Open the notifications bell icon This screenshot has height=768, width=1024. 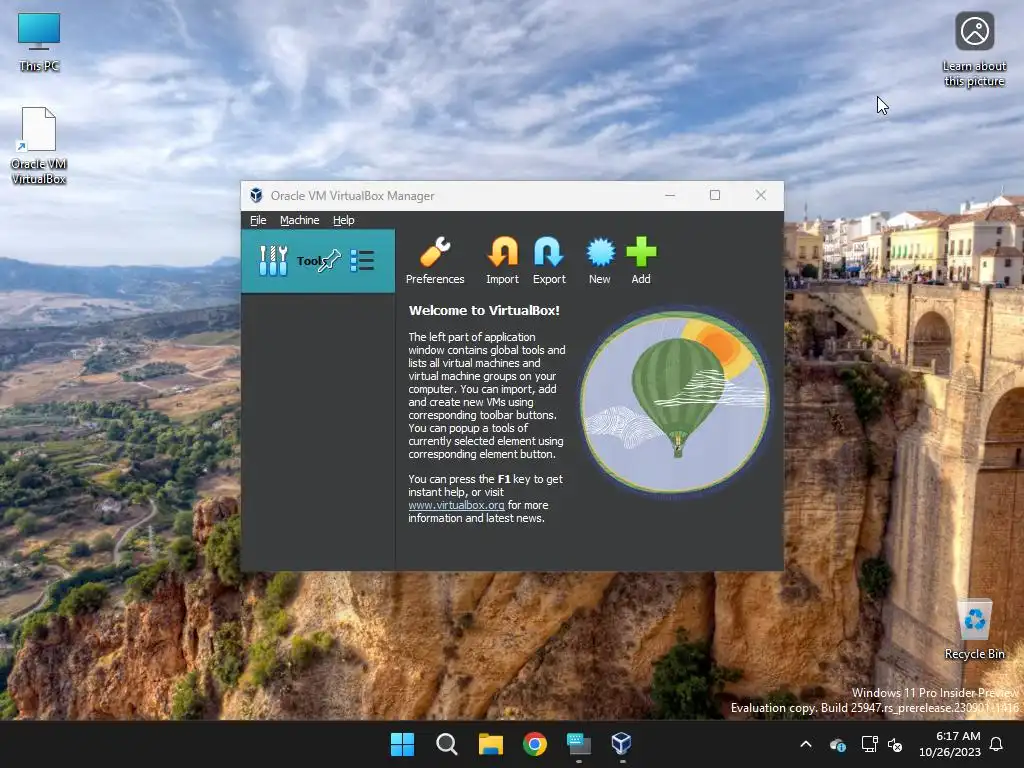coord(997,744)
